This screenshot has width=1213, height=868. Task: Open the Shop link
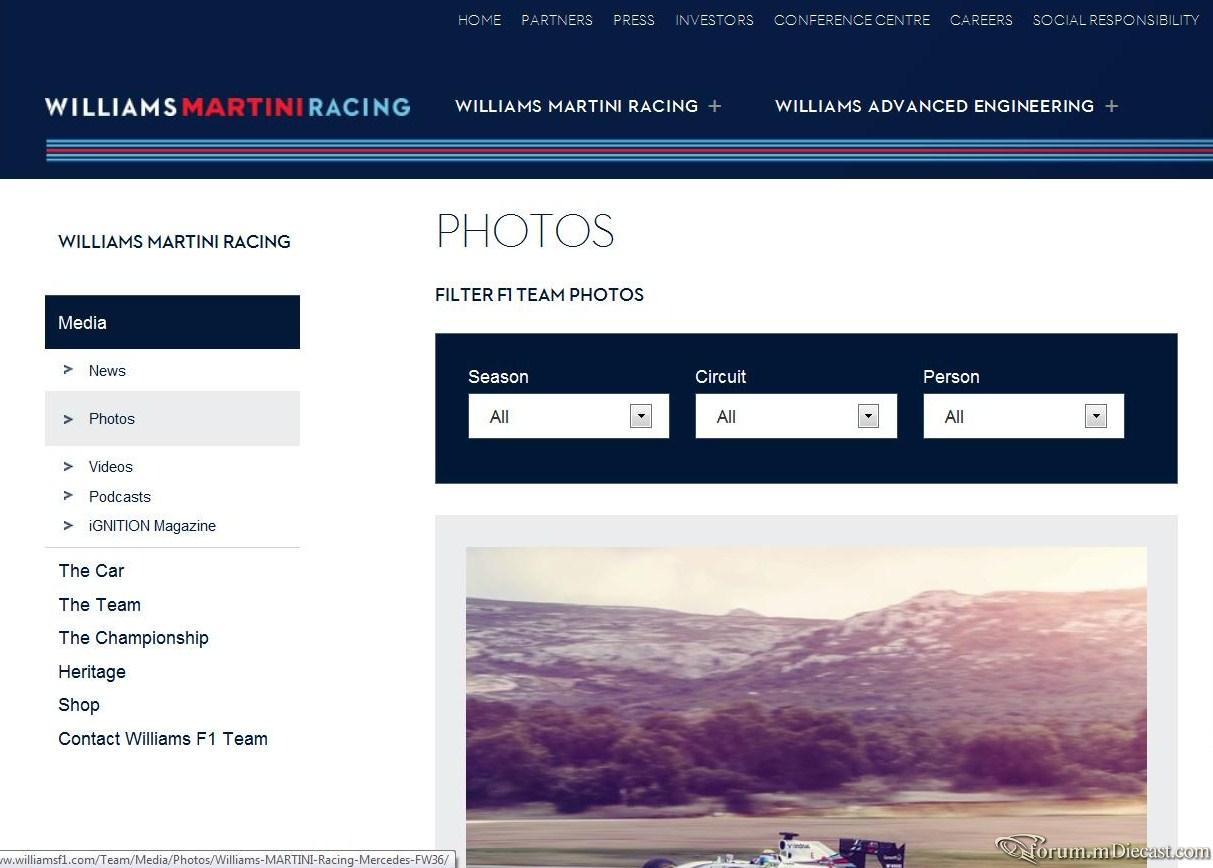pos(79,705)
